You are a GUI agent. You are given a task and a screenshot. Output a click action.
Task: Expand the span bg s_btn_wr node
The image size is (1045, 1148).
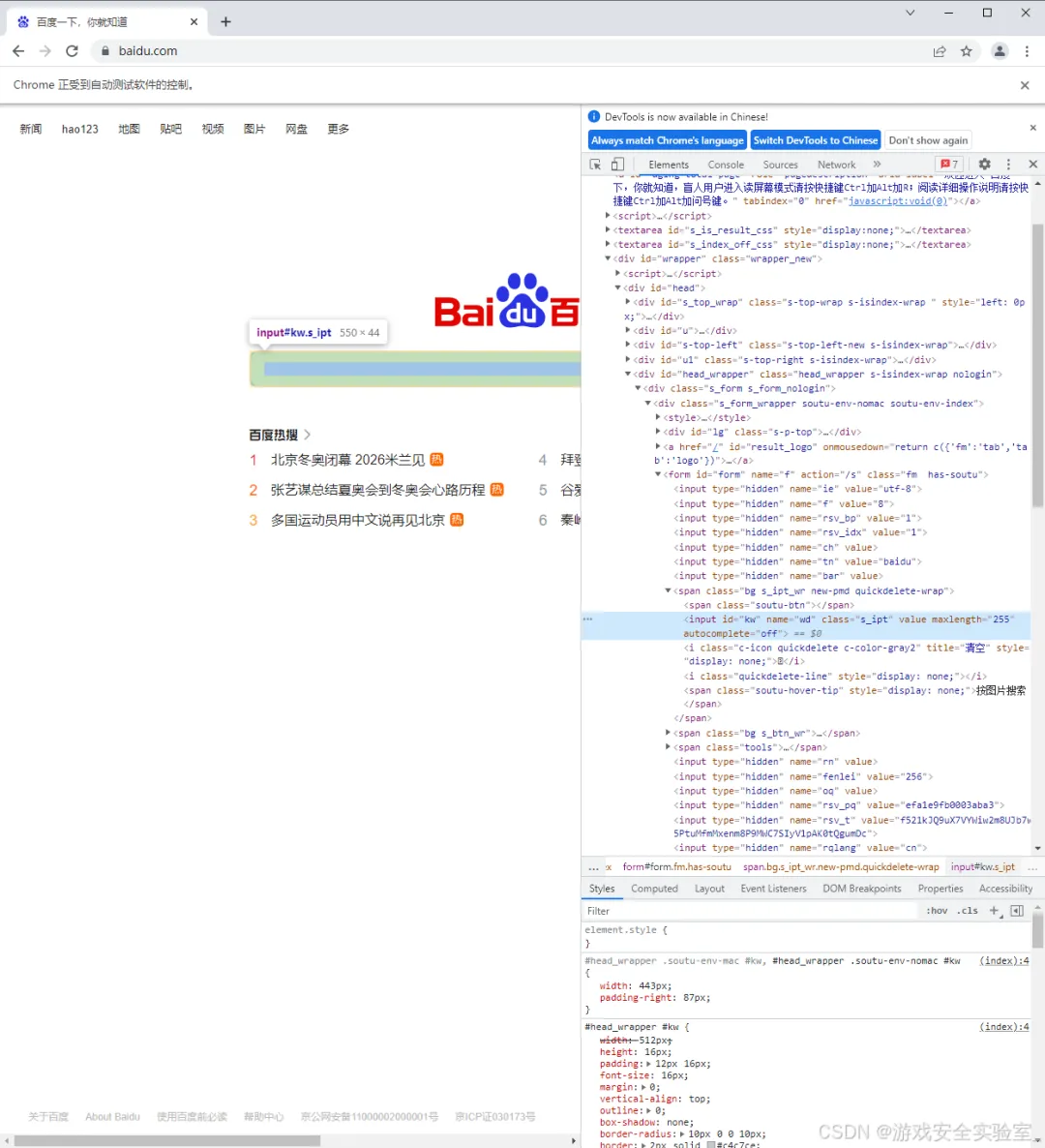coord(669,733)
